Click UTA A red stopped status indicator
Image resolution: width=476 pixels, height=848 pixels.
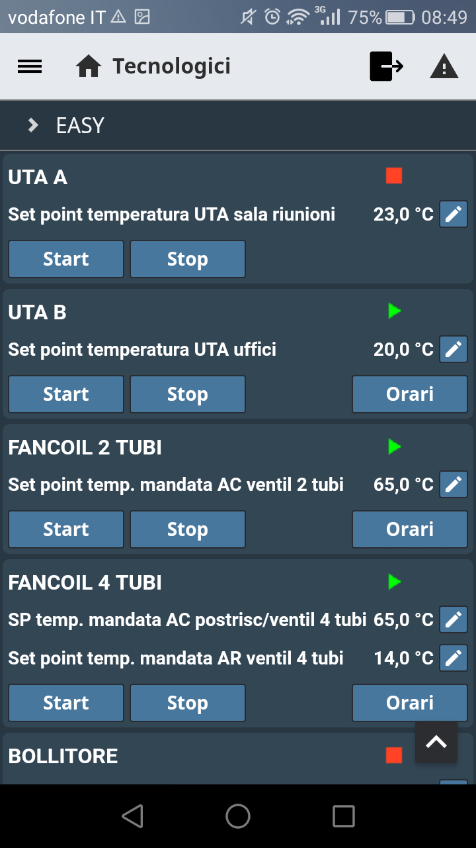[394, 176]
